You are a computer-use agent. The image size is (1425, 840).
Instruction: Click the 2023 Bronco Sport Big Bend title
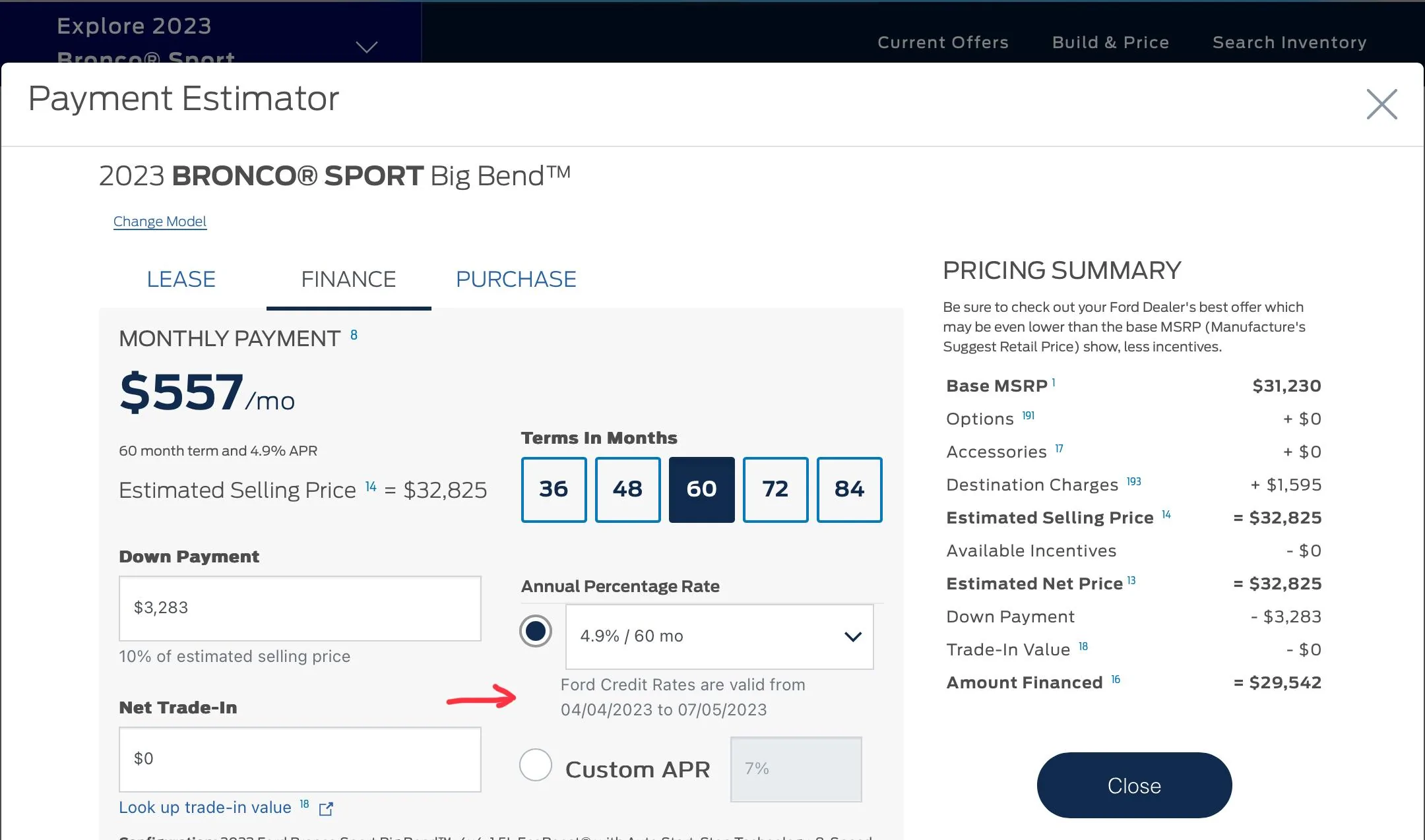pyautogui.click(x=334, y=176)
